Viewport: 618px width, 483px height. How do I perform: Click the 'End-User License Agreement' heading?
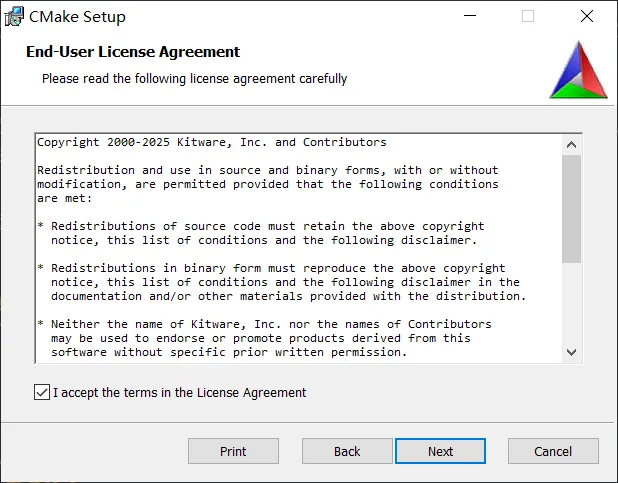tap(133, 52)
